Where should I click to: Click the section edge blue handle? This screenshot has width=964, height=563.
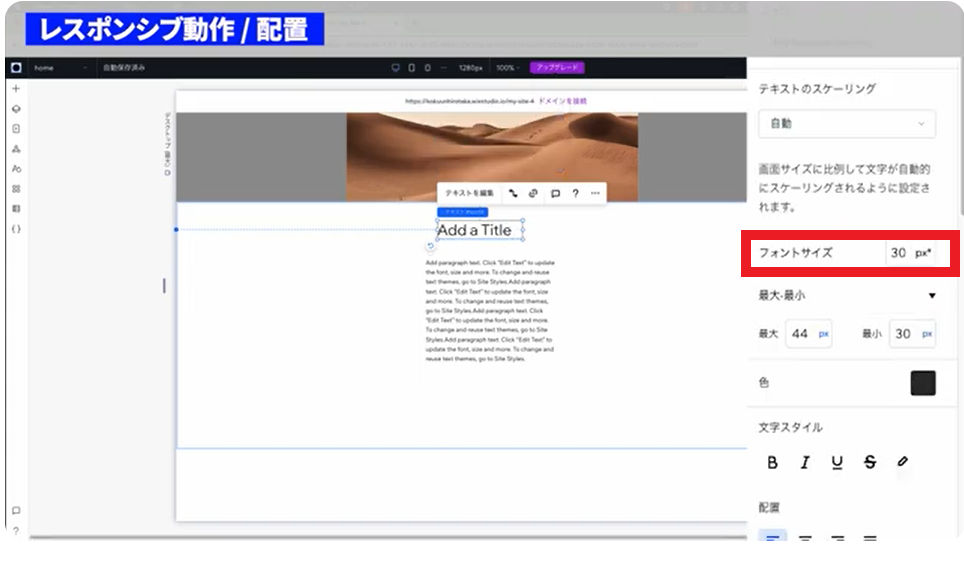[x=176, y=229]
